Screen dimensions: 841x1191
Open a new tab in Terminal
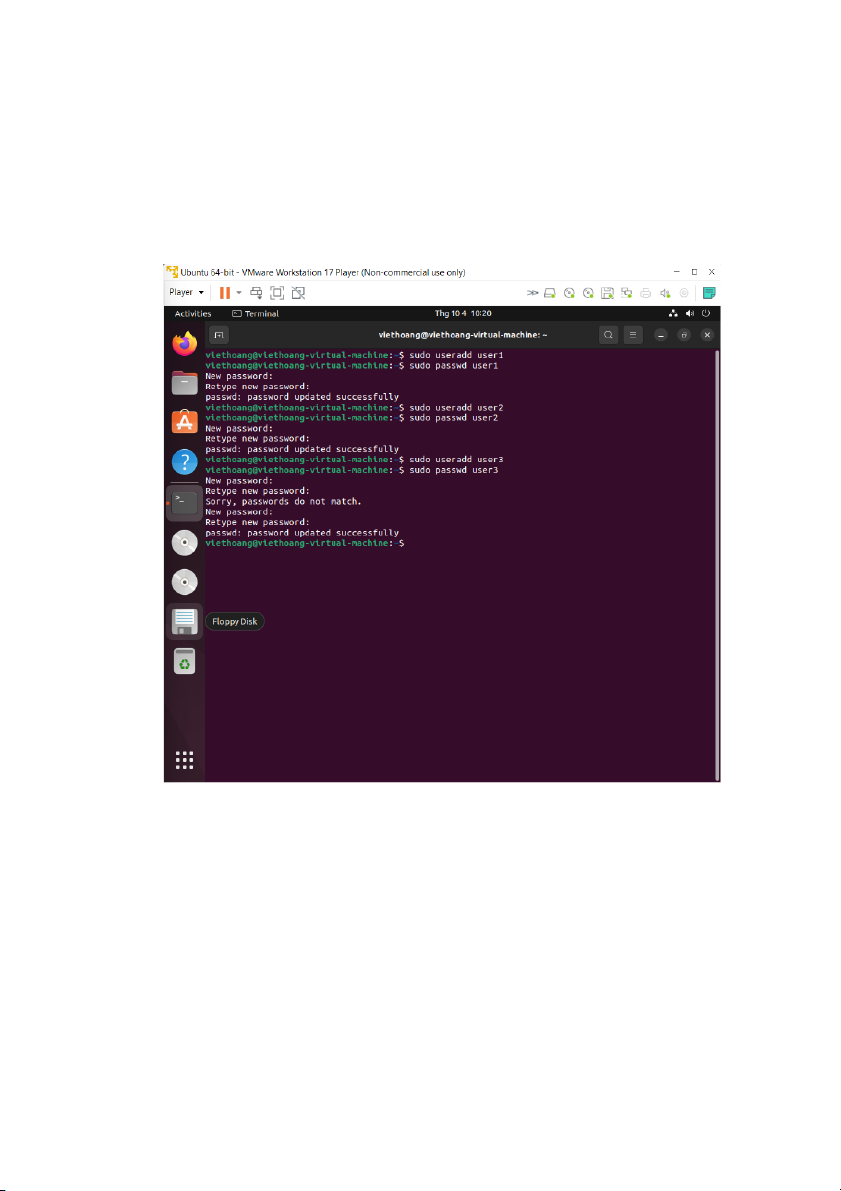[x=219, y=335]
